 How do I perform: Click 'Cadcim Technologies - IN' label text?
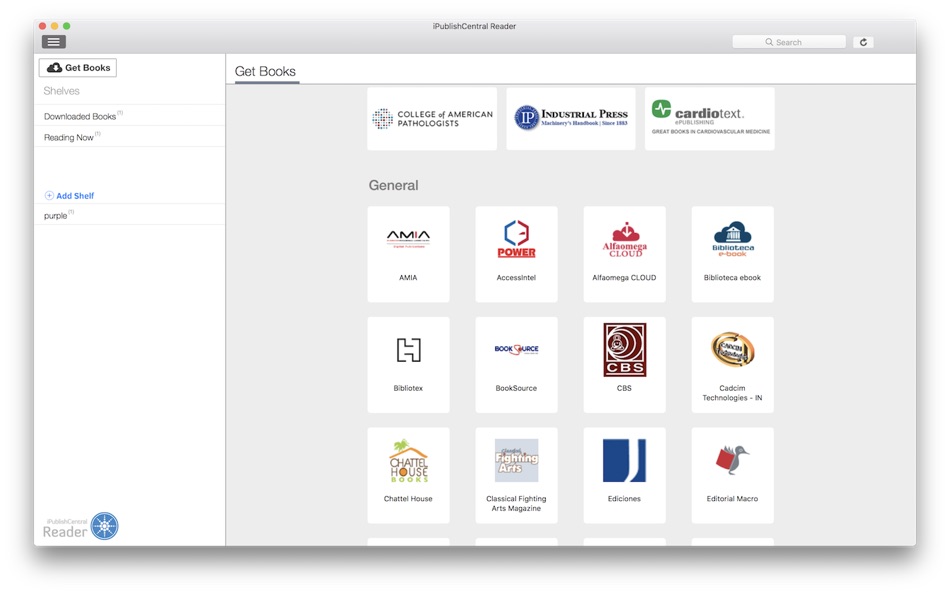coord(732,393)
